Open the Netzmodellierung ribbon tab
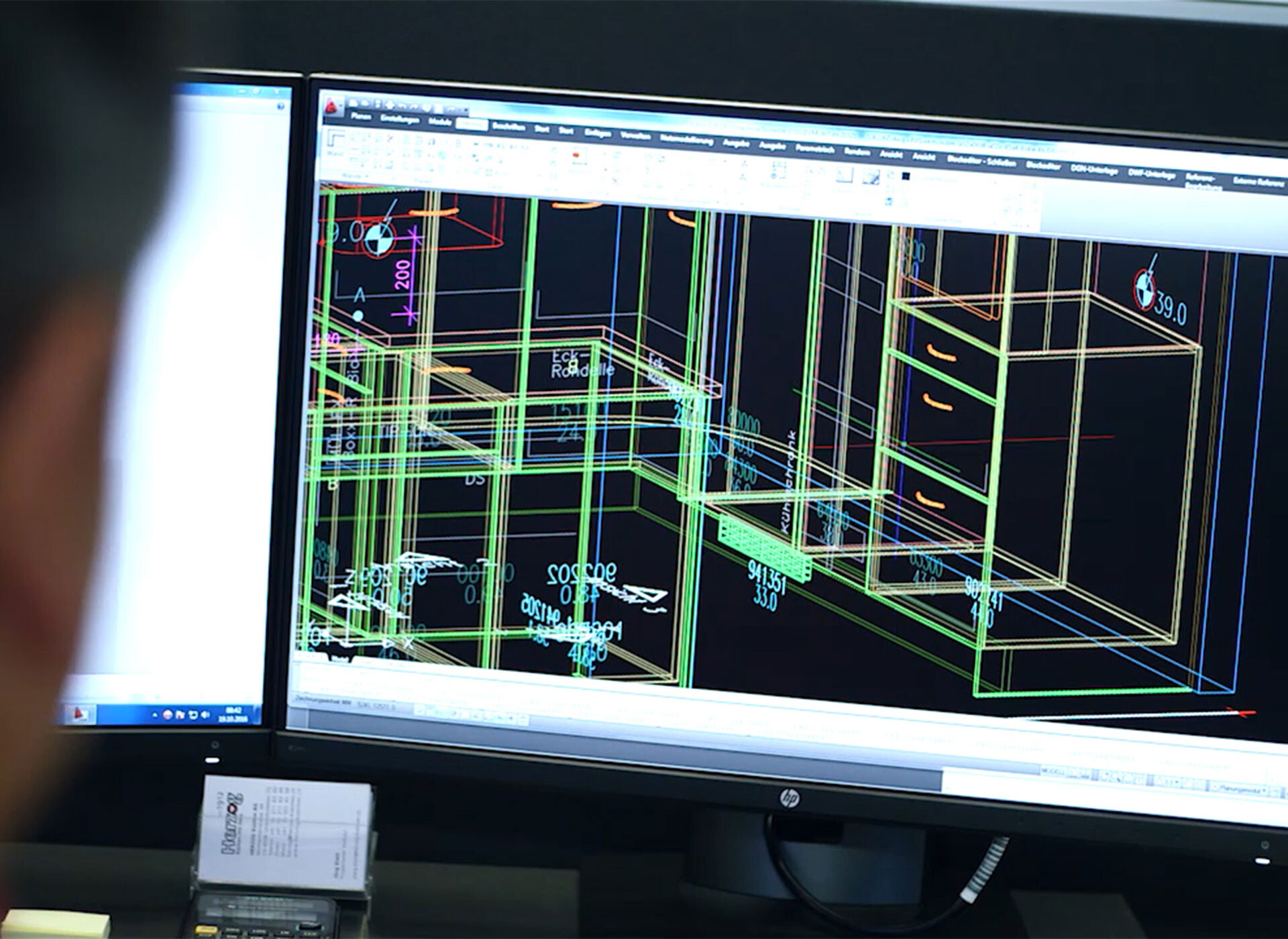Viewport: 1288px width, 939px height. 686,140
